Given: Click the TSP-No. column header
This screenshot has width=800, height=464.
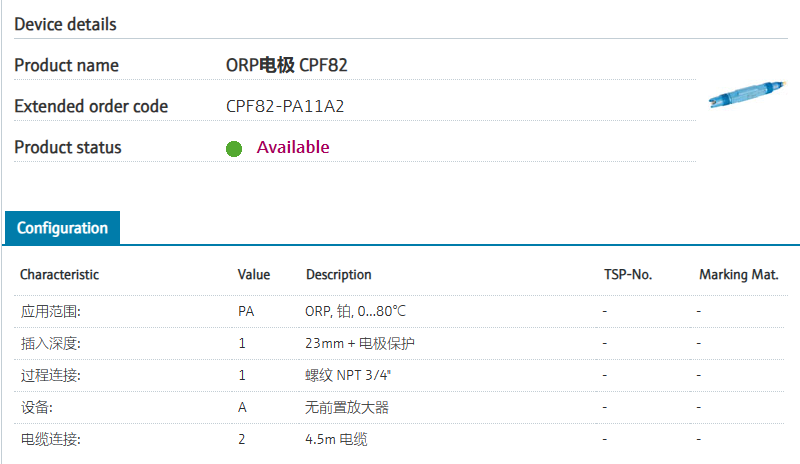Looking at the screenshot, I should 628,275.
